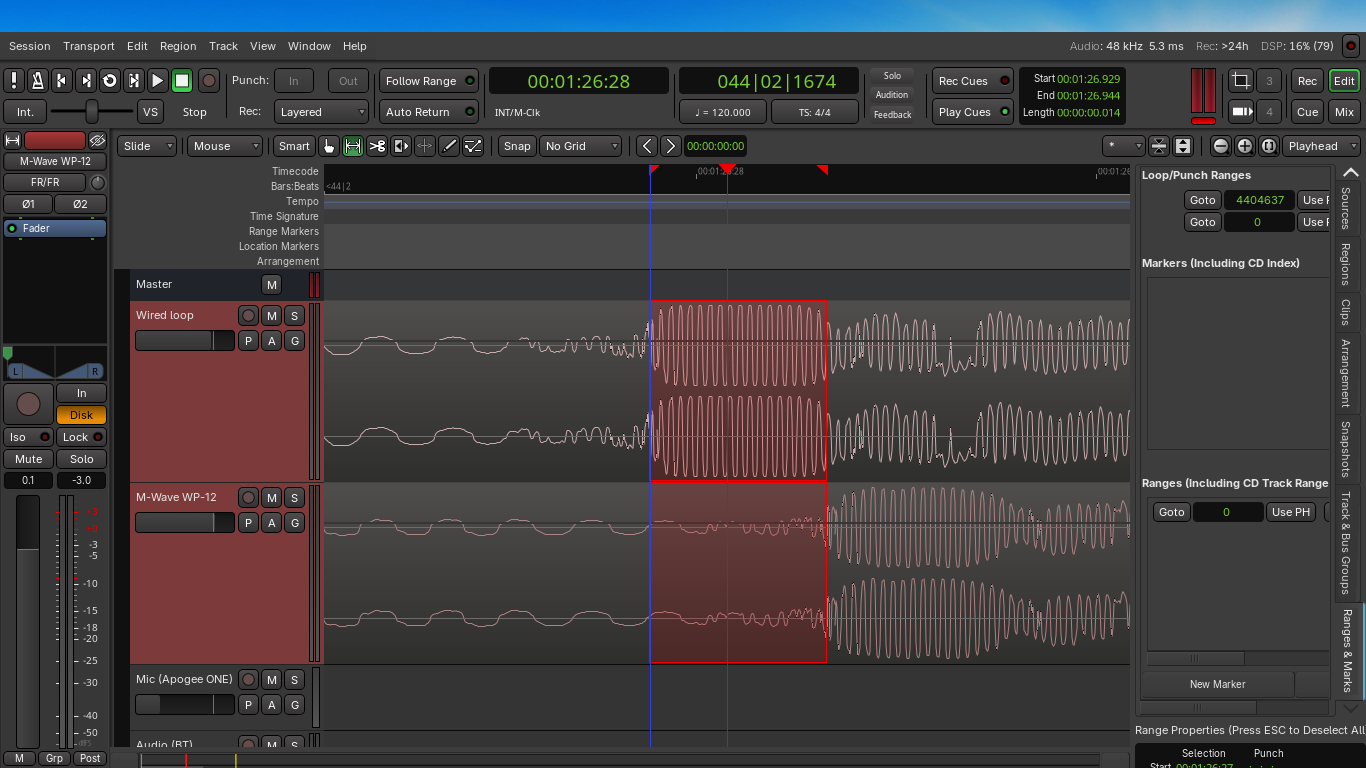
Task: Click the mixer strip width icon
Action: click(x=13, y=141)
